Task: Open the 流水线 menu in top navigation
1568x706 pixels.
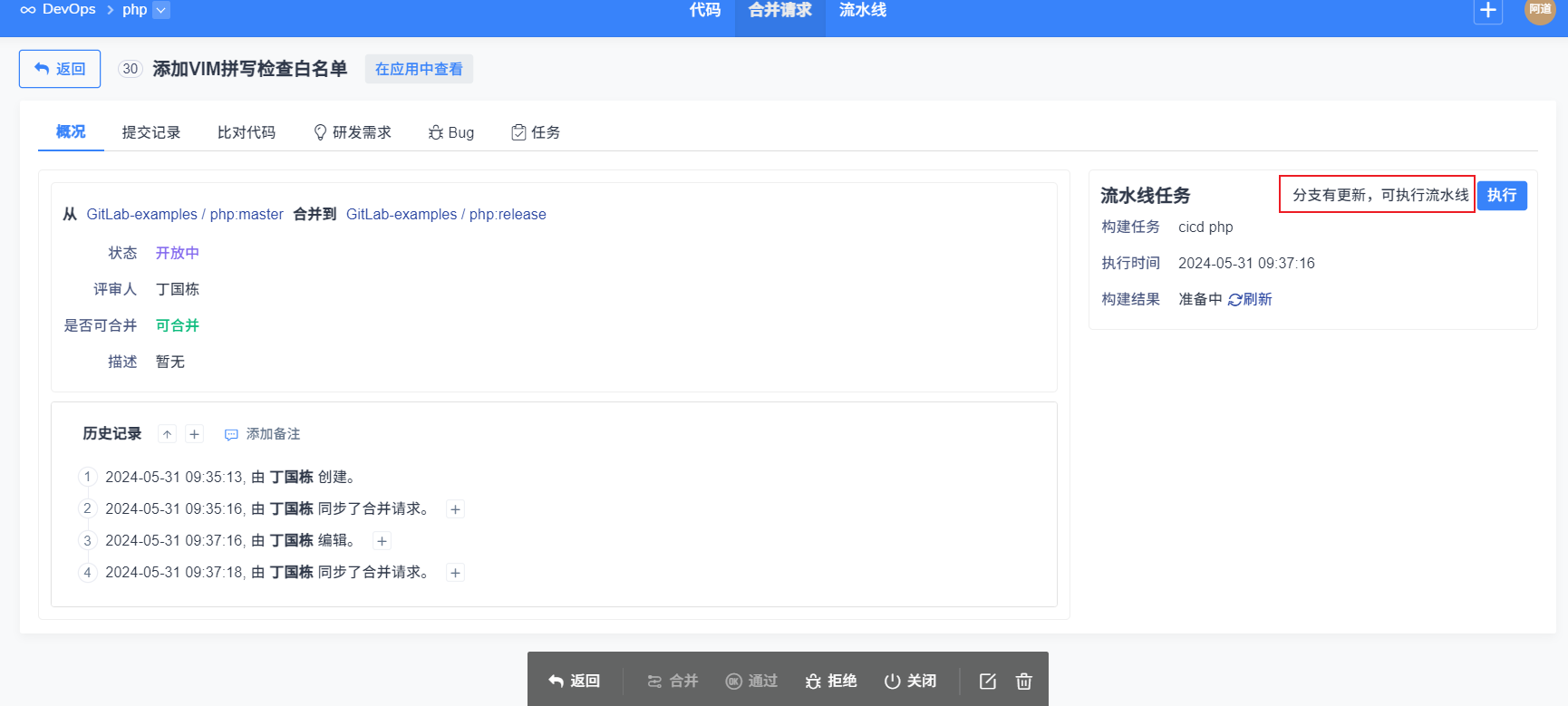Action: pos(862,10)
